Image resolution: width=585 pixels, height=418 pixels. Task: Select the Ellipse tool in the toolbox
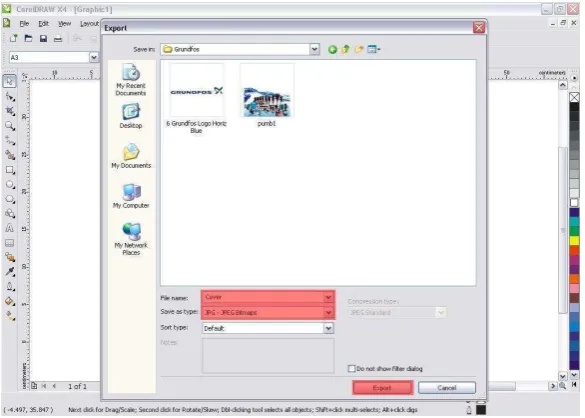(x=10, y=184)
